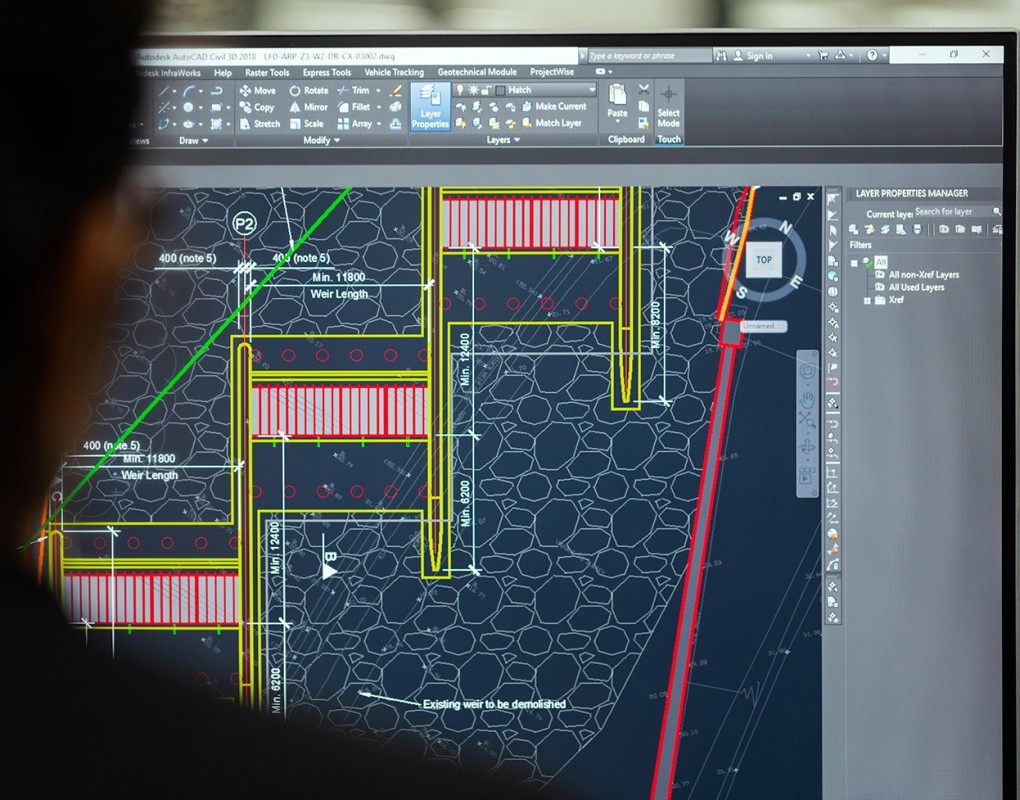Select the Scale tool
Viewport: 1020px width, 800px height.
coord(306,124)
